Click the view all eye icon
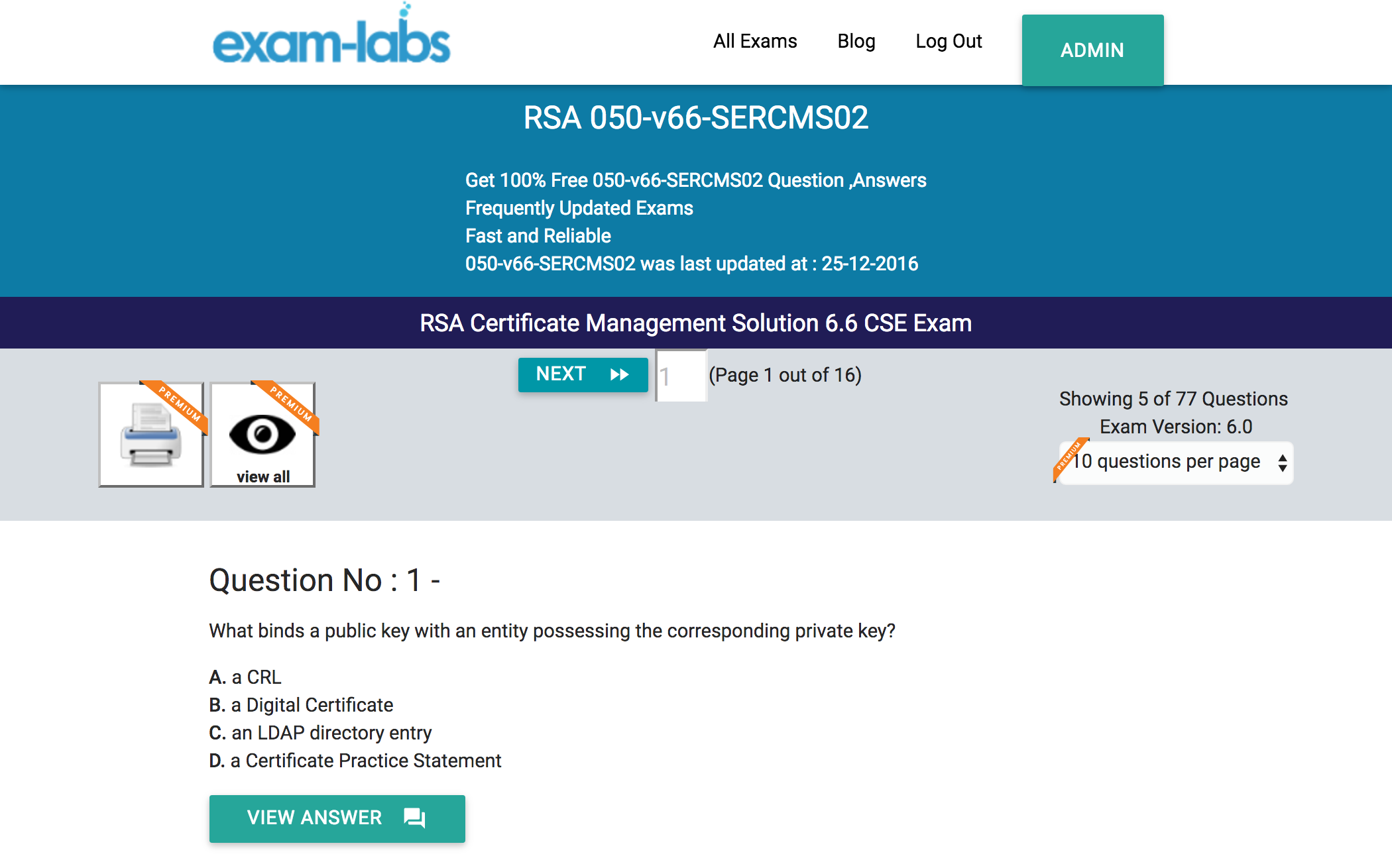The image size is (1392, 868). [x=262, y=435]
